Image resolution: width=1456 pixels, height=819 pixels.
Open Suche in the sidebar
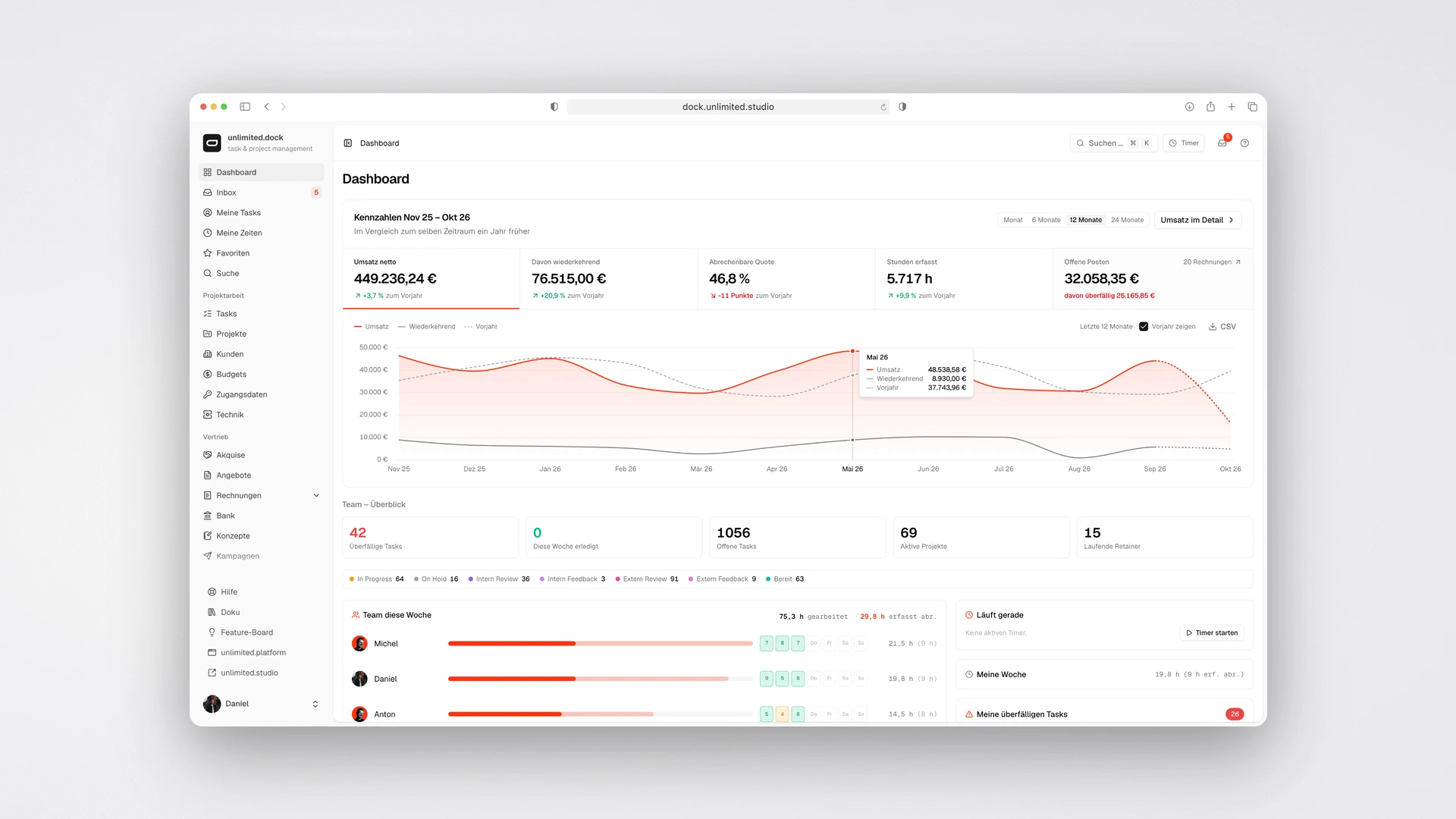coord(262,274)
